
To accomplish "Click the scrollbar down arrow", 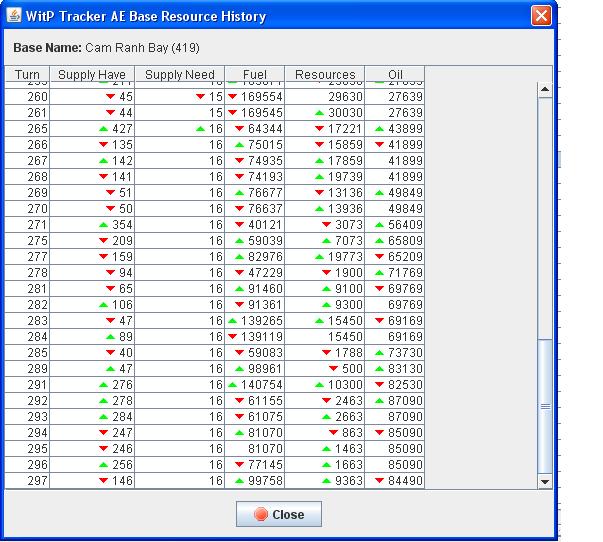I will pyautogui.click(x=545, y=481).
